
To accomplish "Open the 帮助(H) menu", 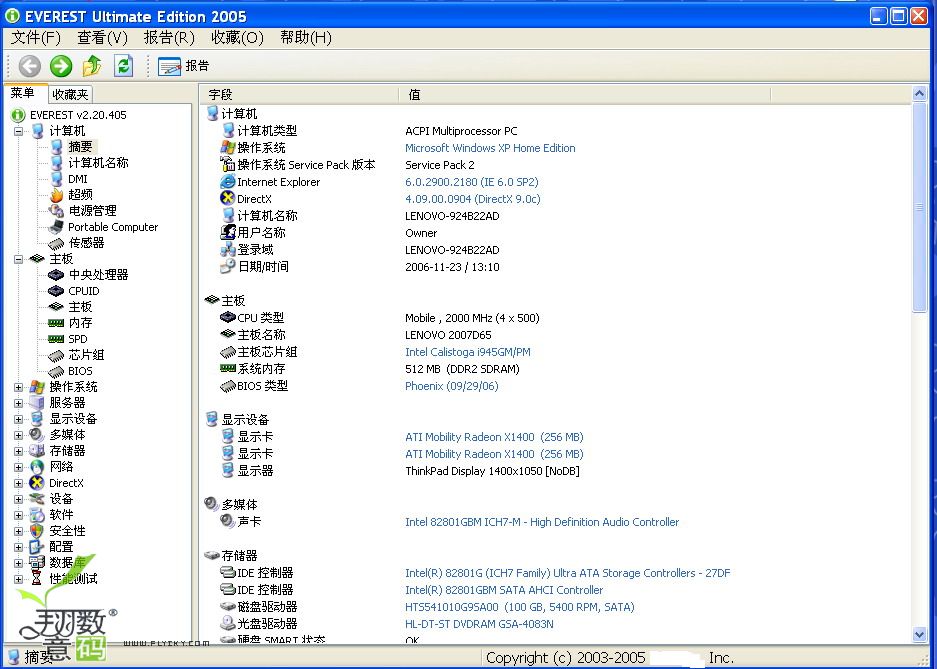I will (x=305, y=38).
